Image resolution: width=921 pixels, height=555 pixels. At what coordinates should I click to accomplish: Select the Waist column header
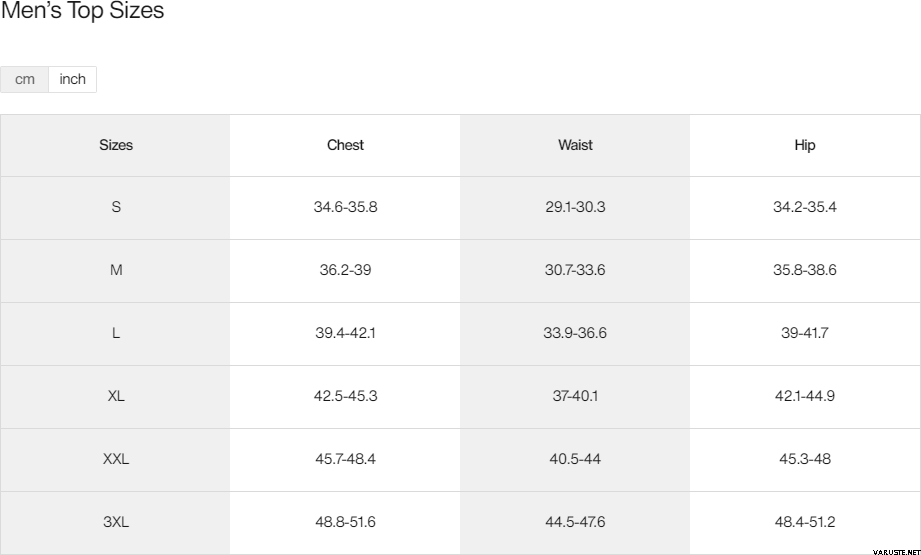pyautogui.click(x=575, y=145)
